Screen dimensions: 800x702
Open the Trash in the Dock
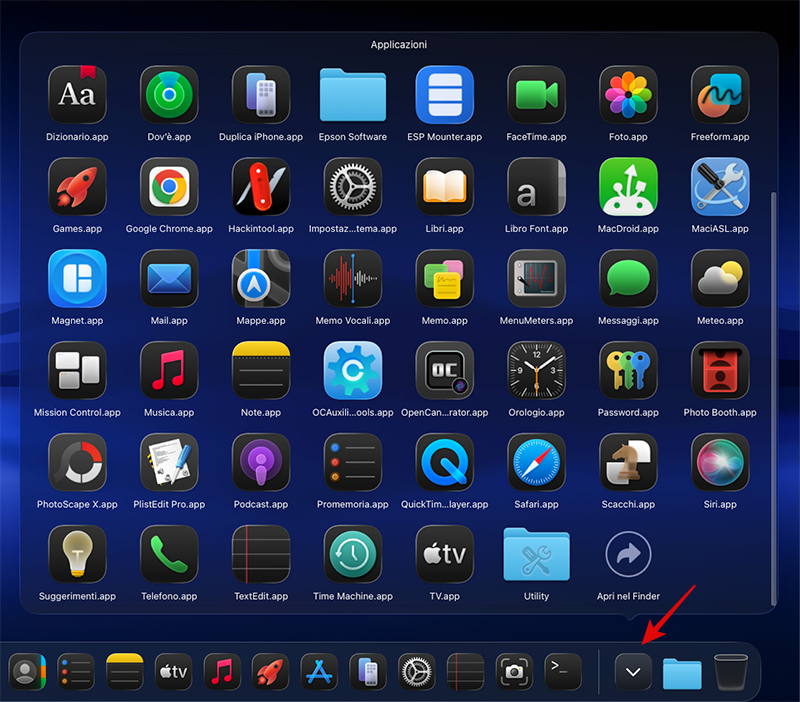tap(731, 672)
